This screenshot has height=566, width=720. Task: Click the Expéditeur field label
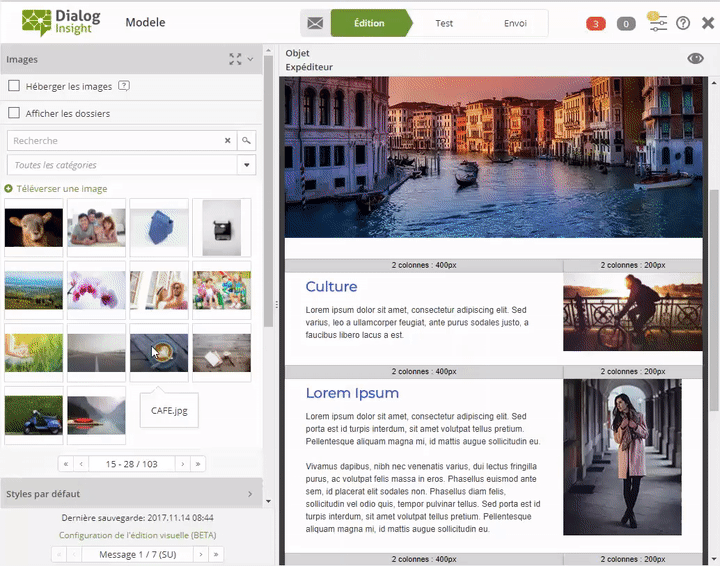point(309,67)
